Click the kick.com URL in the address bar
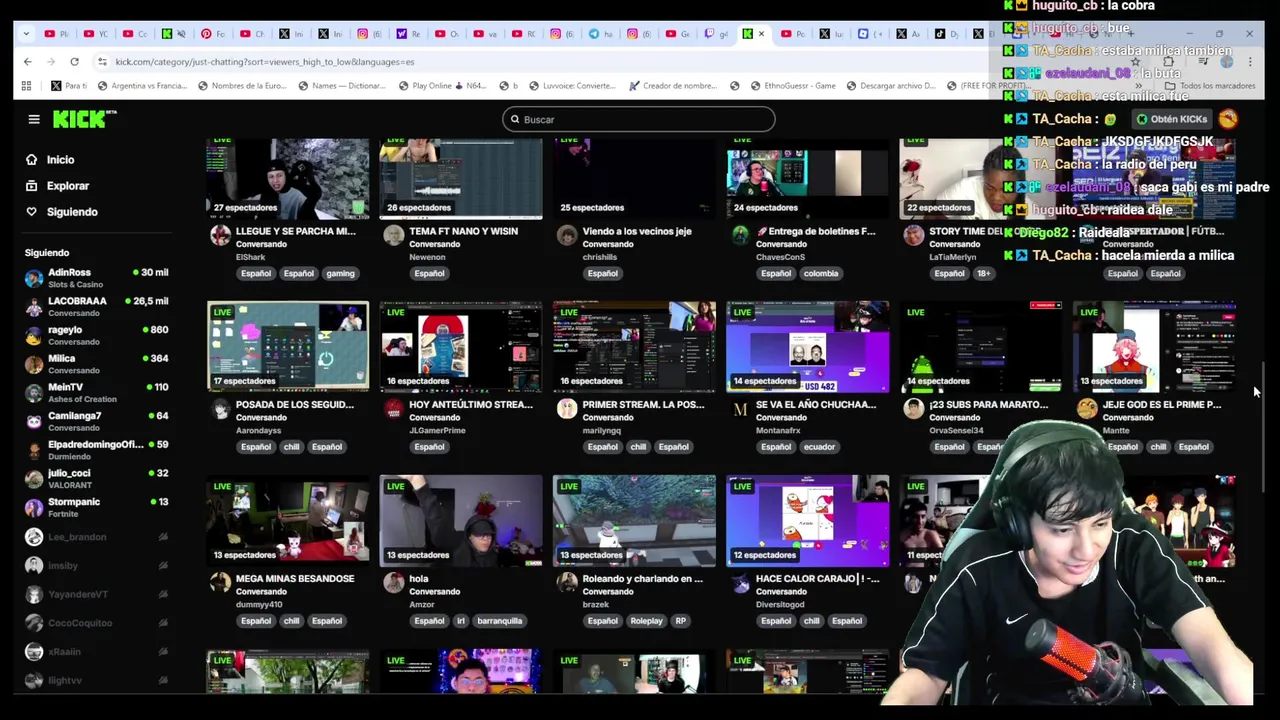1280x720 pixels. click(x=264, y=62)
